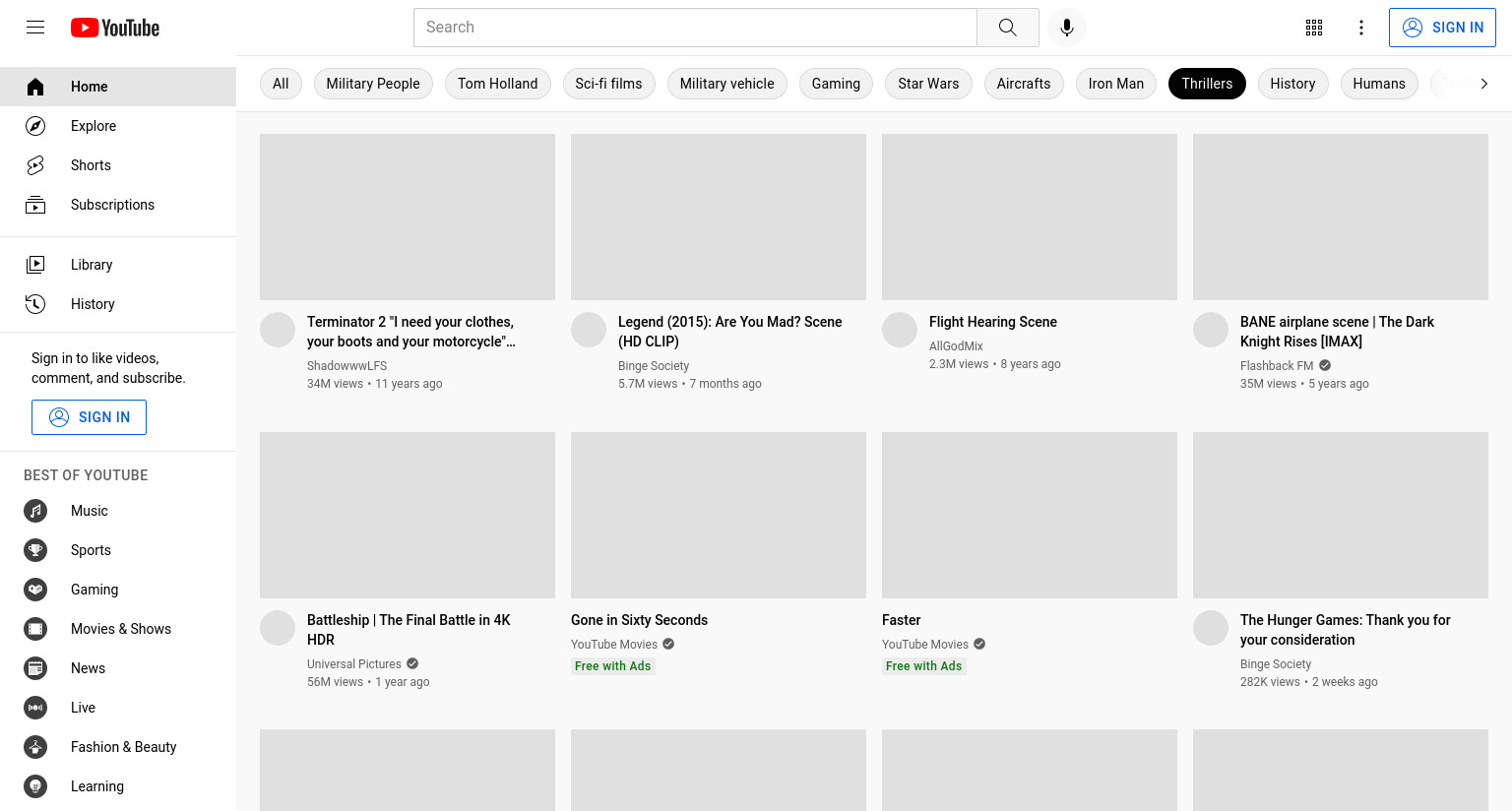Open Battleship Final Battle video title
The height and width of the screenshot is (811, 1512).
409,630
